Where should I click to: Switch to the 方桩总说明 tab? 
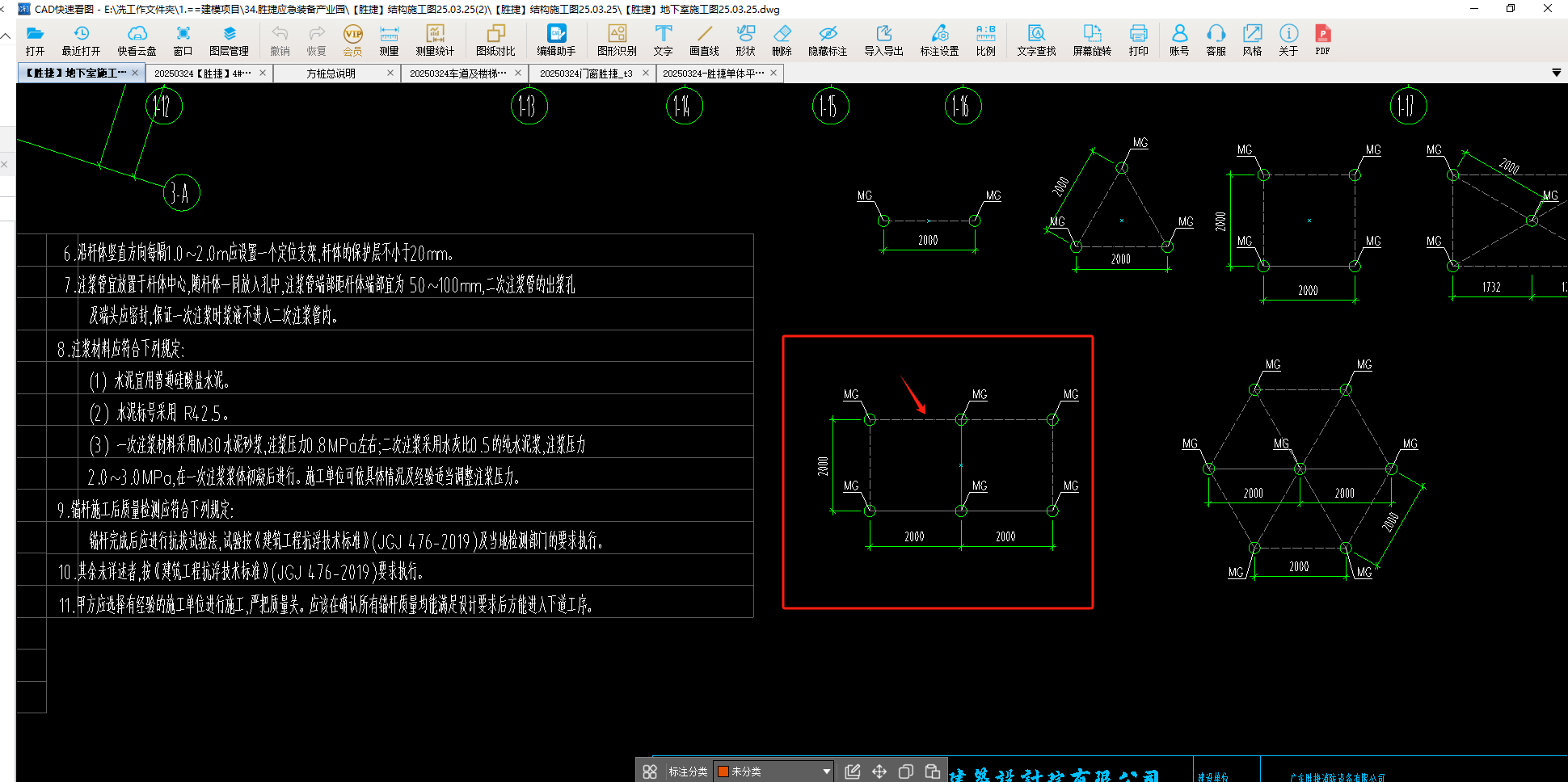click(331, 74)
